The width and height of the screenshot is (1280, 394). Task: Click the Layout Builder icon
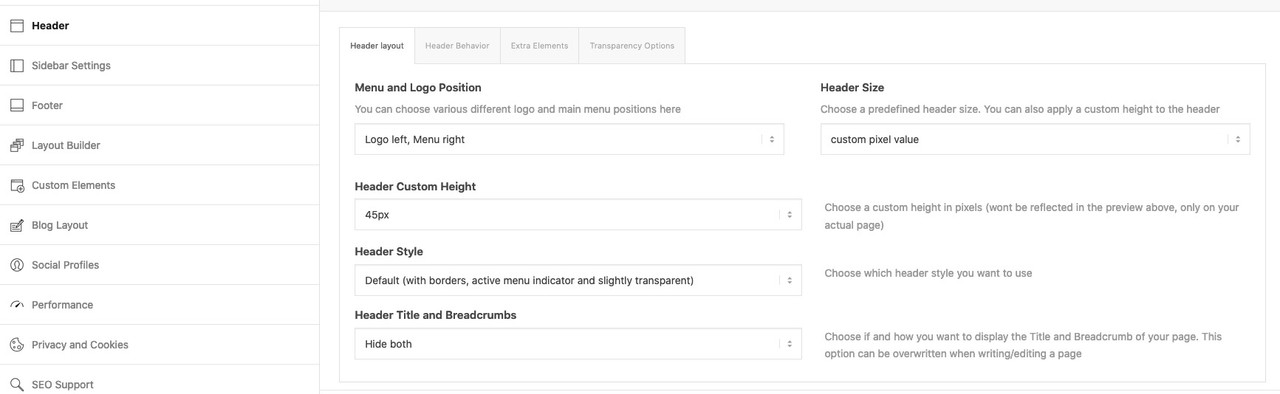[x=16, y=145]
